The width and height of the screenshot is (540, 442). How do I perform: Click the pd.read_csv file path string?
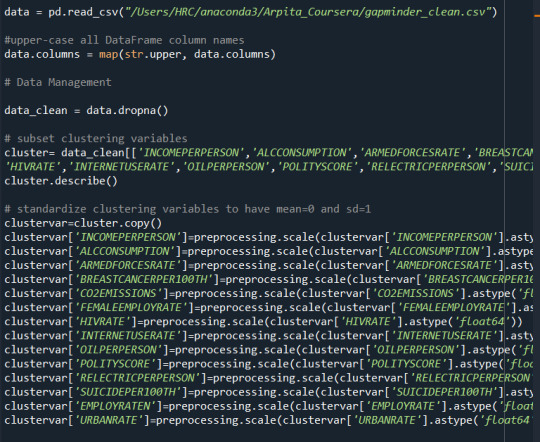click(x=308, y=12)
